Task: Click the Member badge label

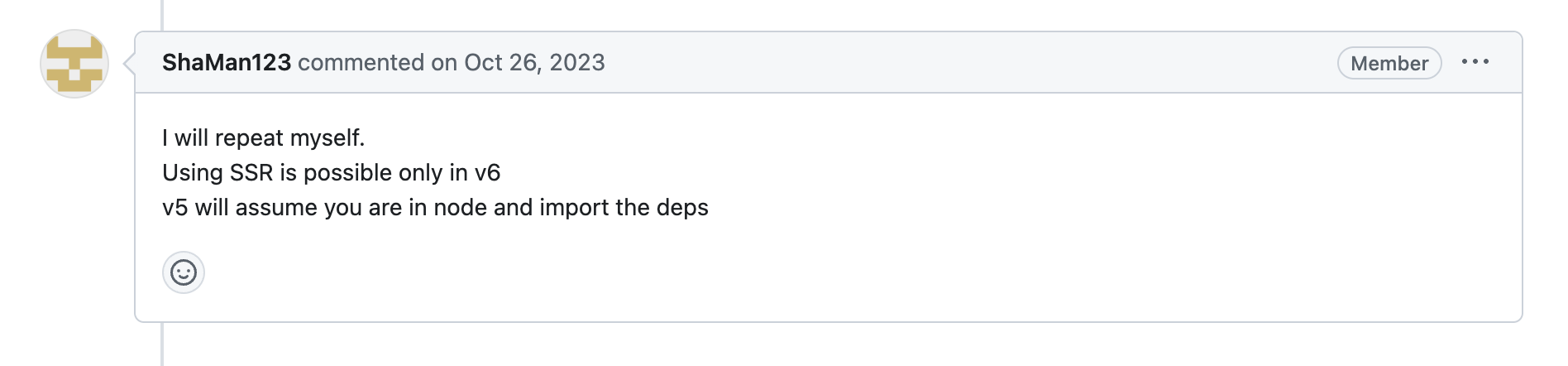Action: pos(1389,64)
